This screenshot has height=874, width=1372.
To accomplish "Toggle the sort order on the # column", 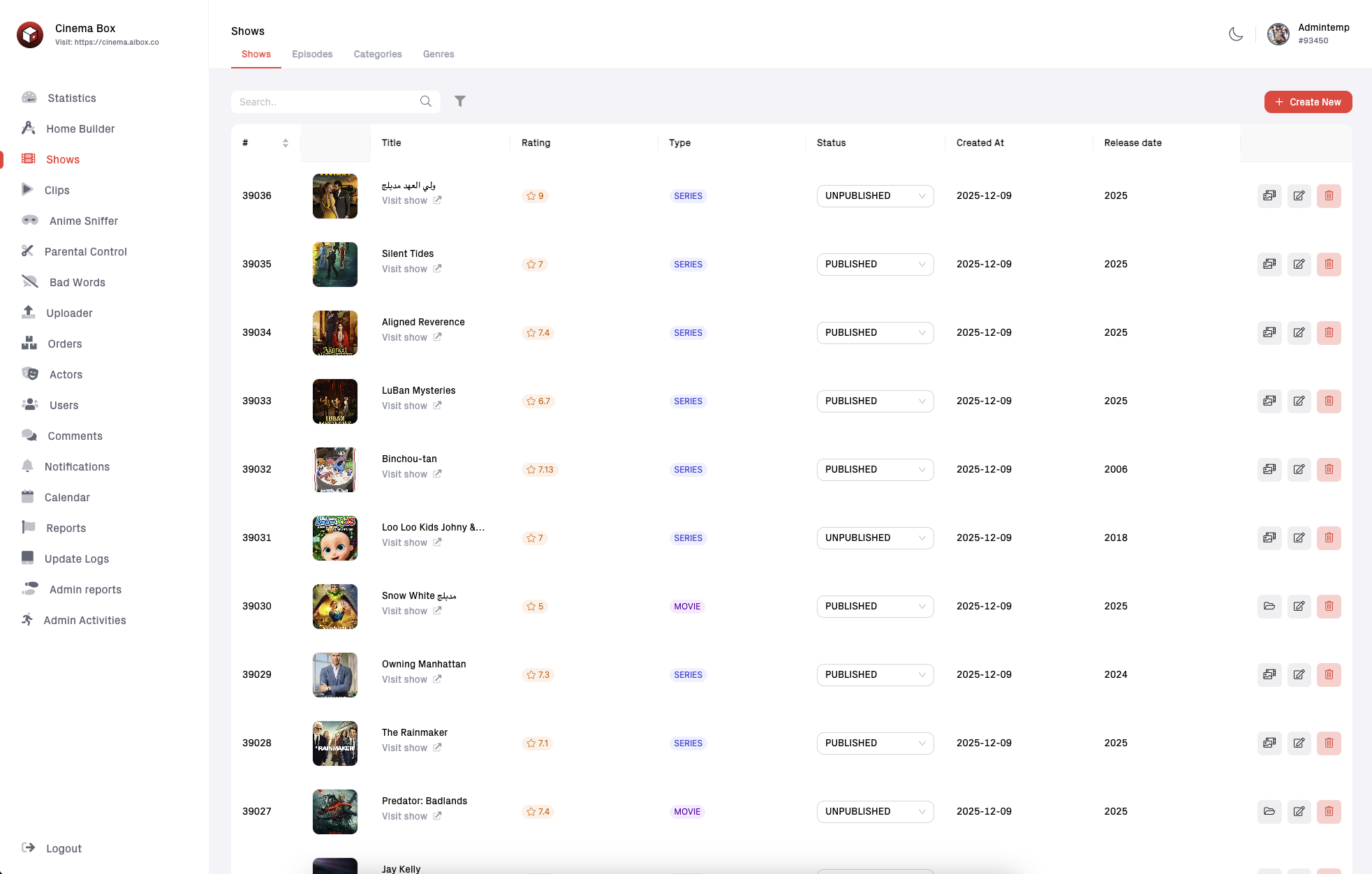I will point(286,142).
